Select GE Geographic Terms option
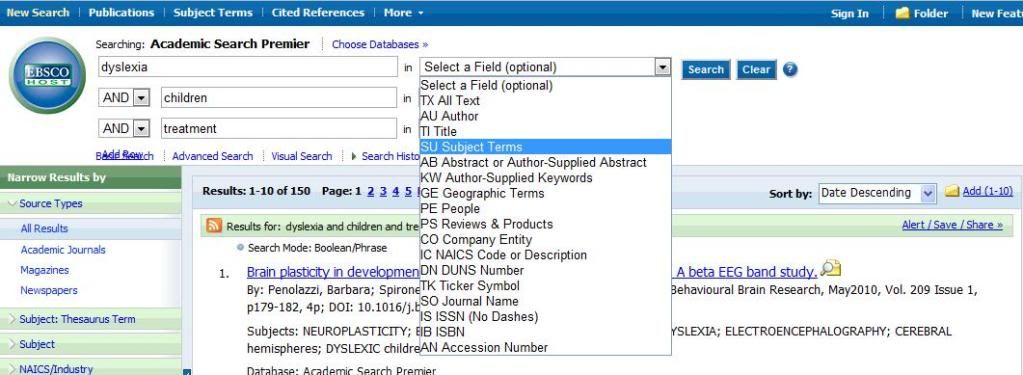 (545, 193)
